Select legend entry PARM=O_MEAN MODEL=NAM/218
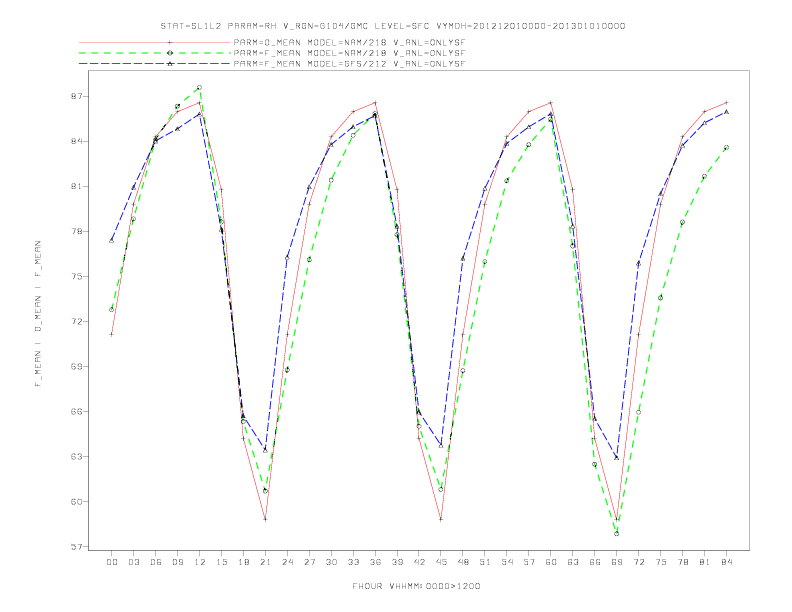 (x=349, y=42)
